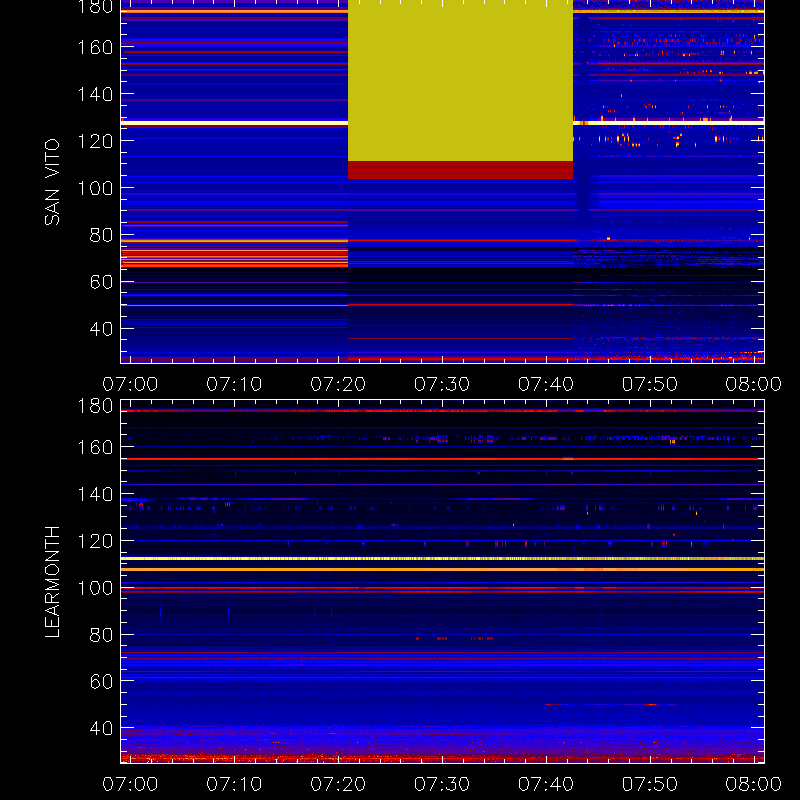
Task: Click the 08:00 time label under the San Vito plot
Action: click(x=754, y=384)
